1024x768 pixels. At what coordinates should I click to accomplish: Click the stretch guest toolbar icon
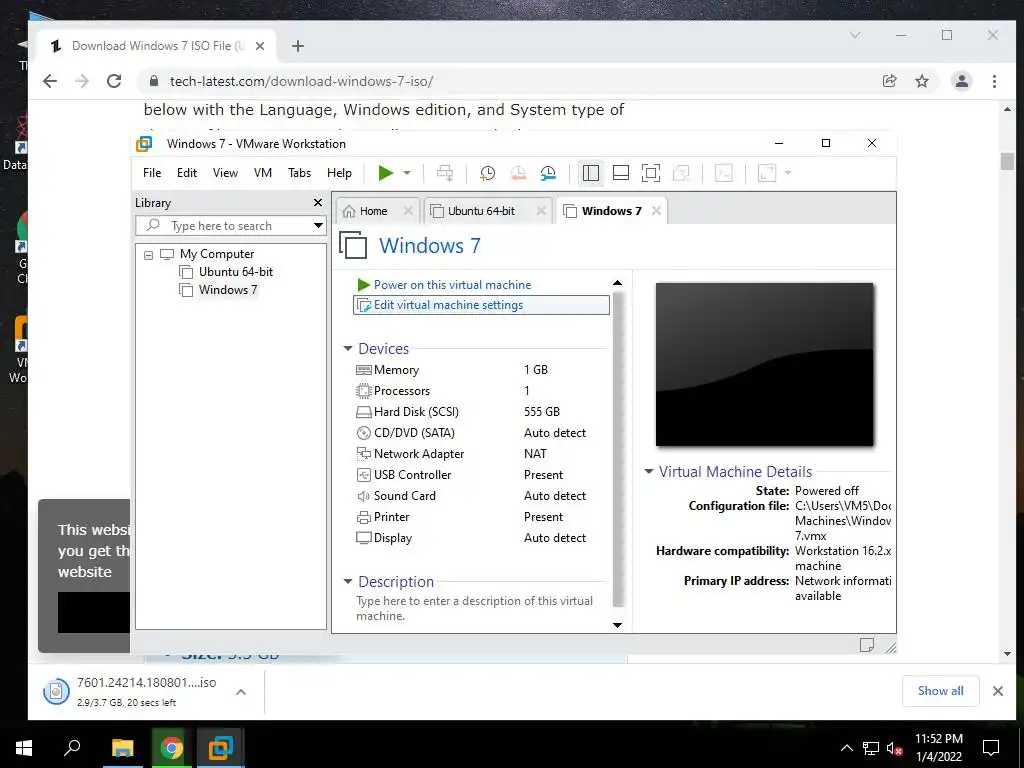point(767,173)
